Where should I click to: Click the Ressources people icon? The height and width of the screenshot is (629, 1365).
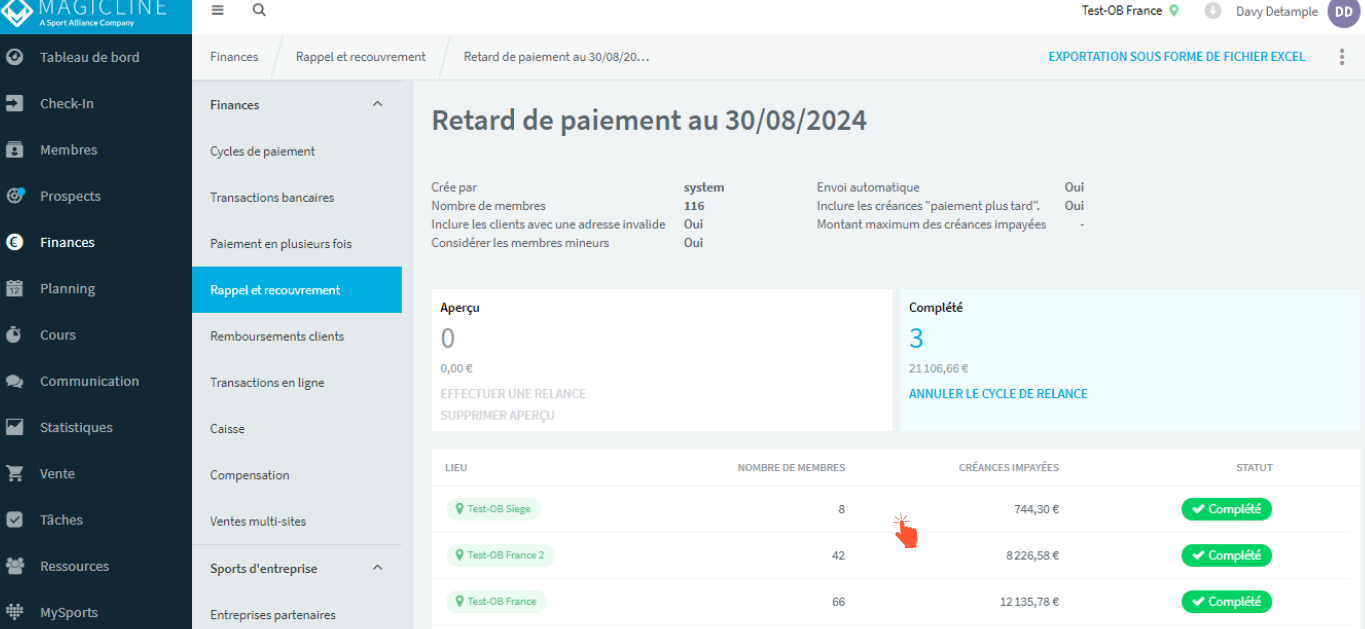coord(15,566)
